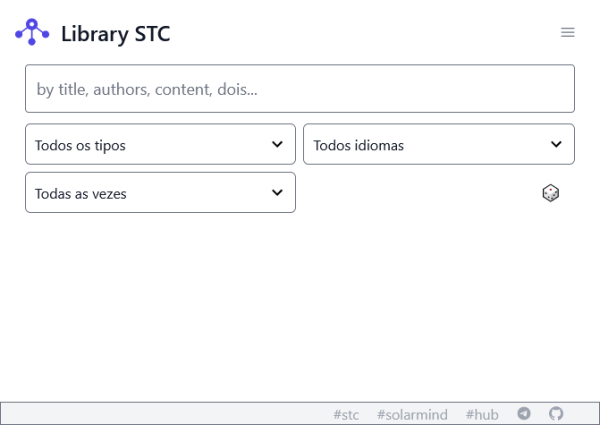Screen dimensions: 600x425
Task: Open the #stc footer link
Action: click(346, 415)
